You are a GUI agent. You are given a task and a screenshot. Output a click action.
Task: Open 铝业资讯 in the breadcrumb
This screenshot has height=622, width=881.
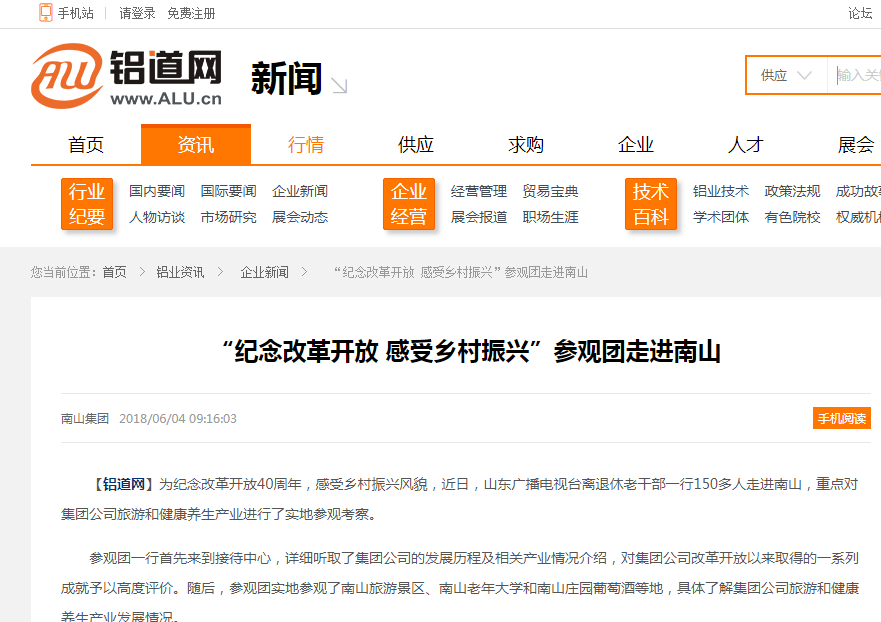180,272
